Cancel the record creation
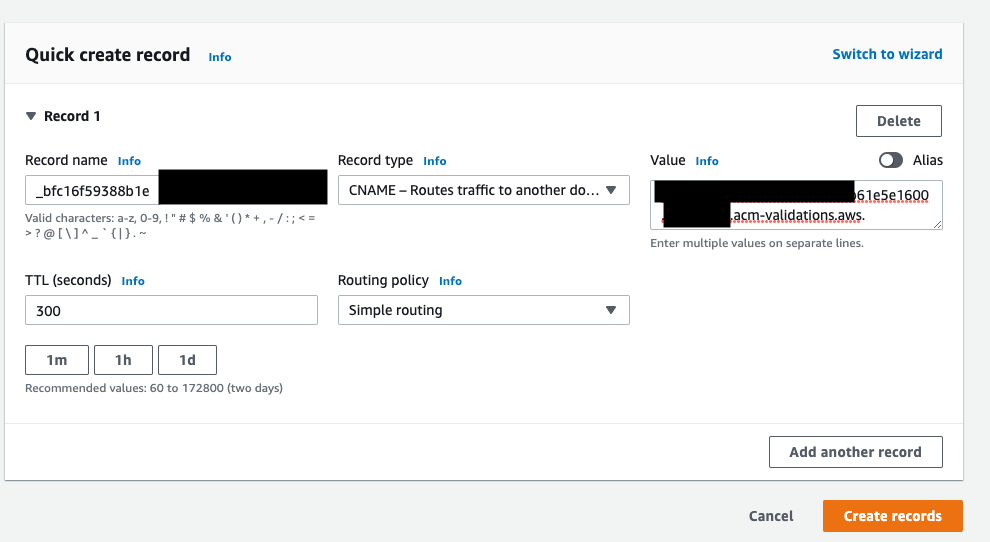 click(770, 516)
